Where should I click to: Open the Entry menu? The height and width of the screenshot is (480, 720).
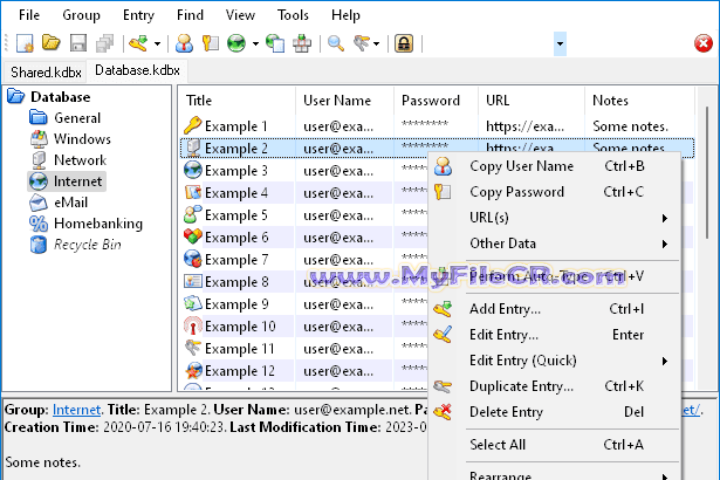(x=138, y=15)
